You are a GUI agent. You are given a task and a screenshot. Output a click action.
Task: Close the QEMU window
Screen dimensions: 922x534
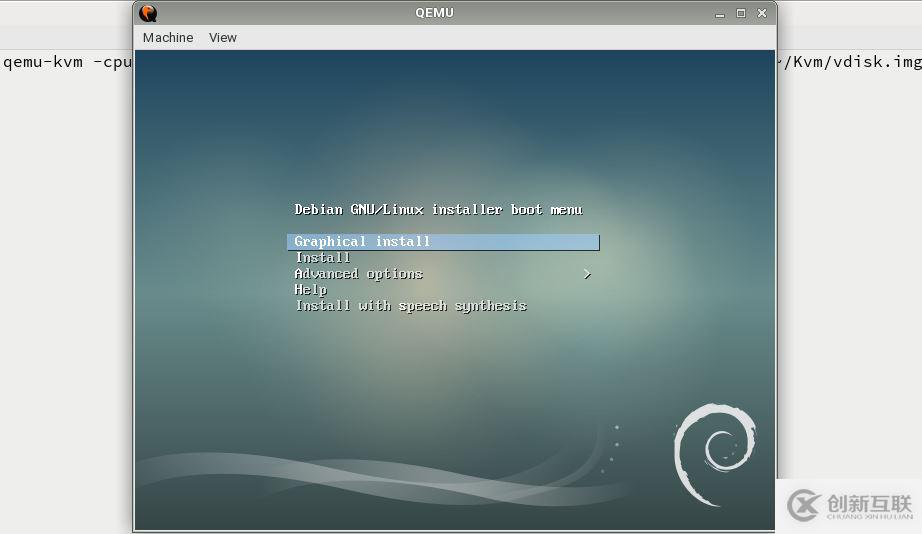762,13
